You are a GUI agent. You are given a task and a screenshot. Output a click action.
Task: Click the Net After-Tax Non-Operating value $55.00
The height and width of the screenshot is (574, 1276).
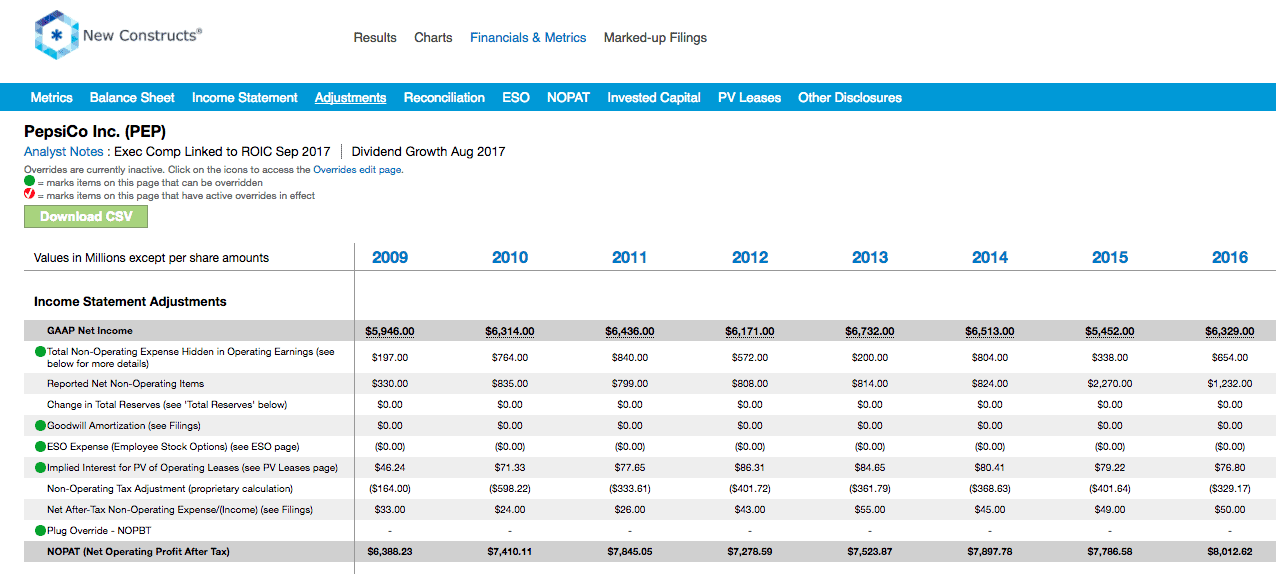point(870,510)
